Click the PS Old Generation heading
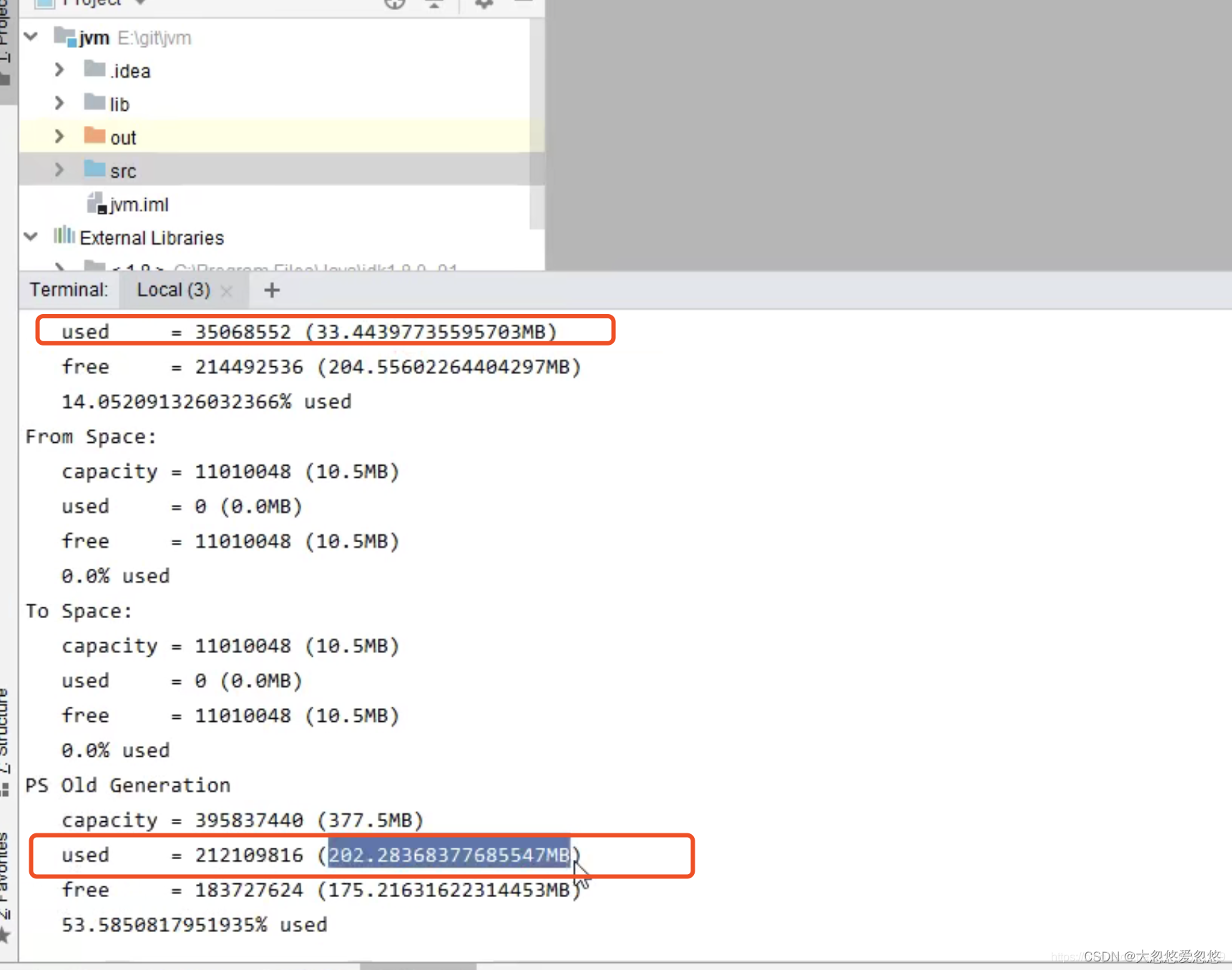This screenshot has height=970, width=1232. click(x=128, y=785)
